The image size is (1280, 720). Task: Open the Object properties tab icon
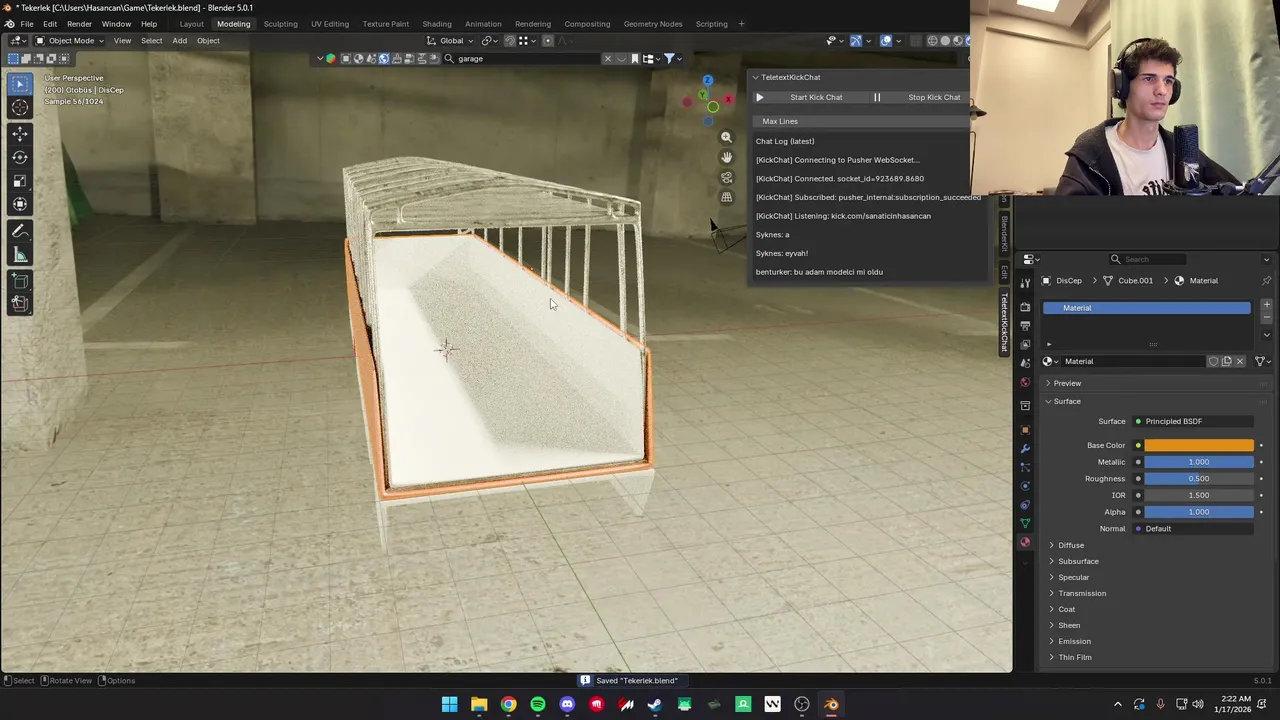tap(1025, 430)
